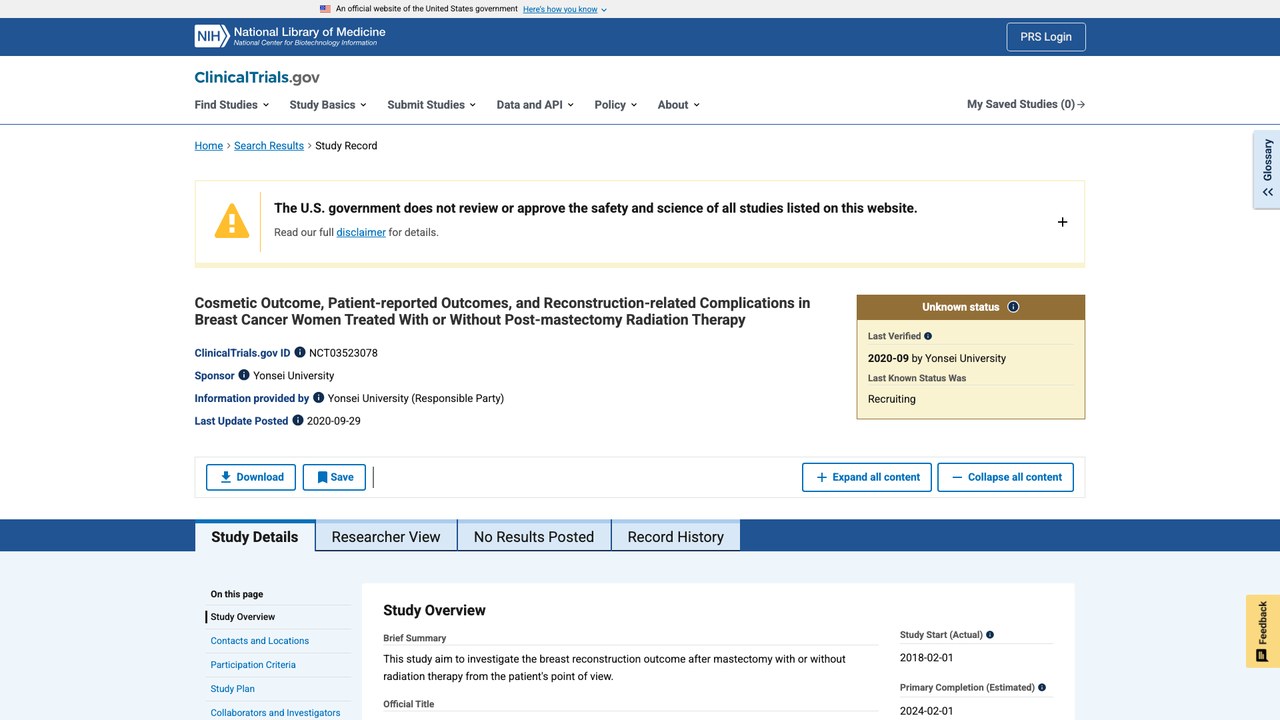
Task: Click Expand all content button
Action: tap(867, 477)
